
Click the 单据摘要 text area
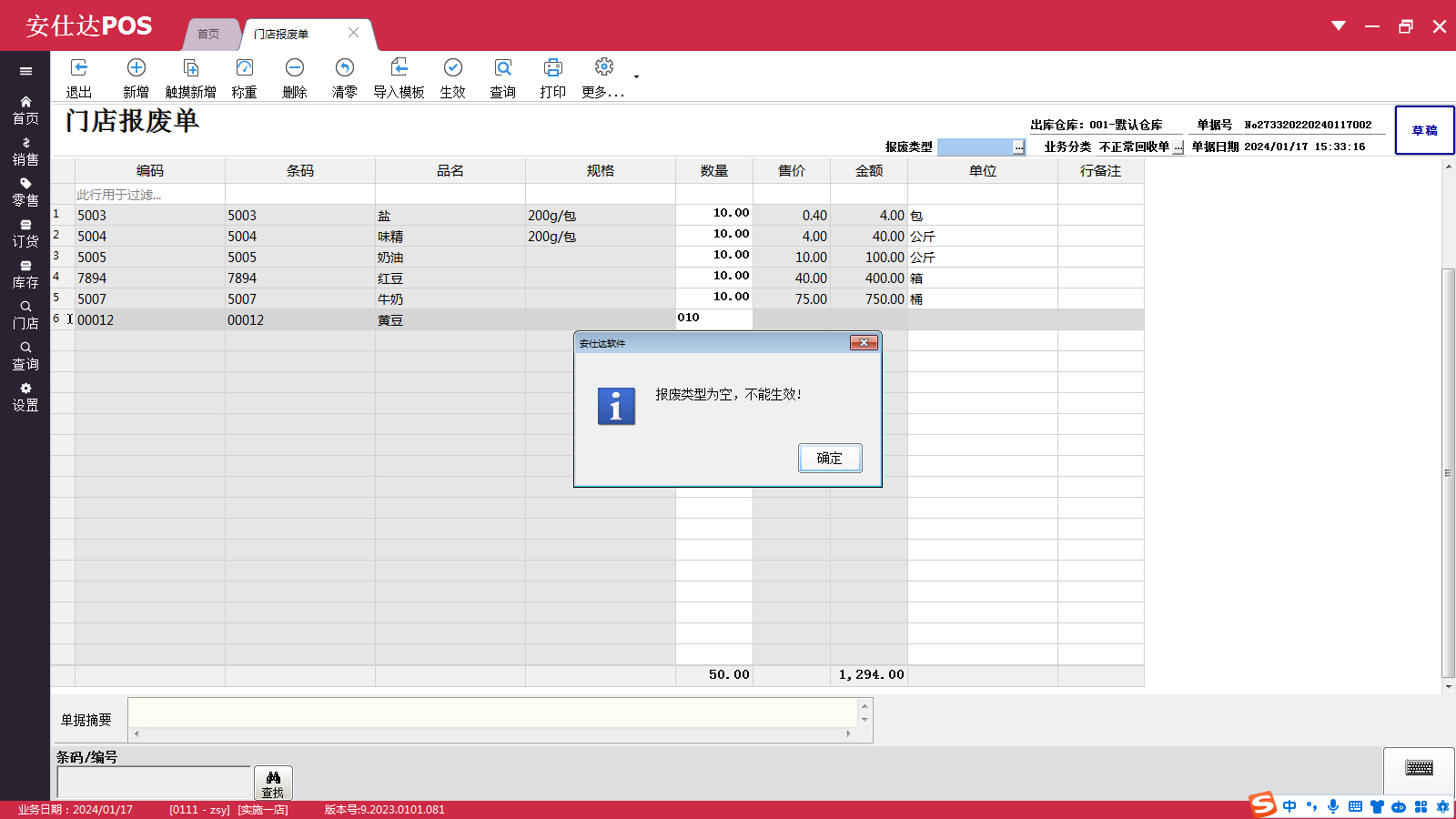click(x=491, y=713)
